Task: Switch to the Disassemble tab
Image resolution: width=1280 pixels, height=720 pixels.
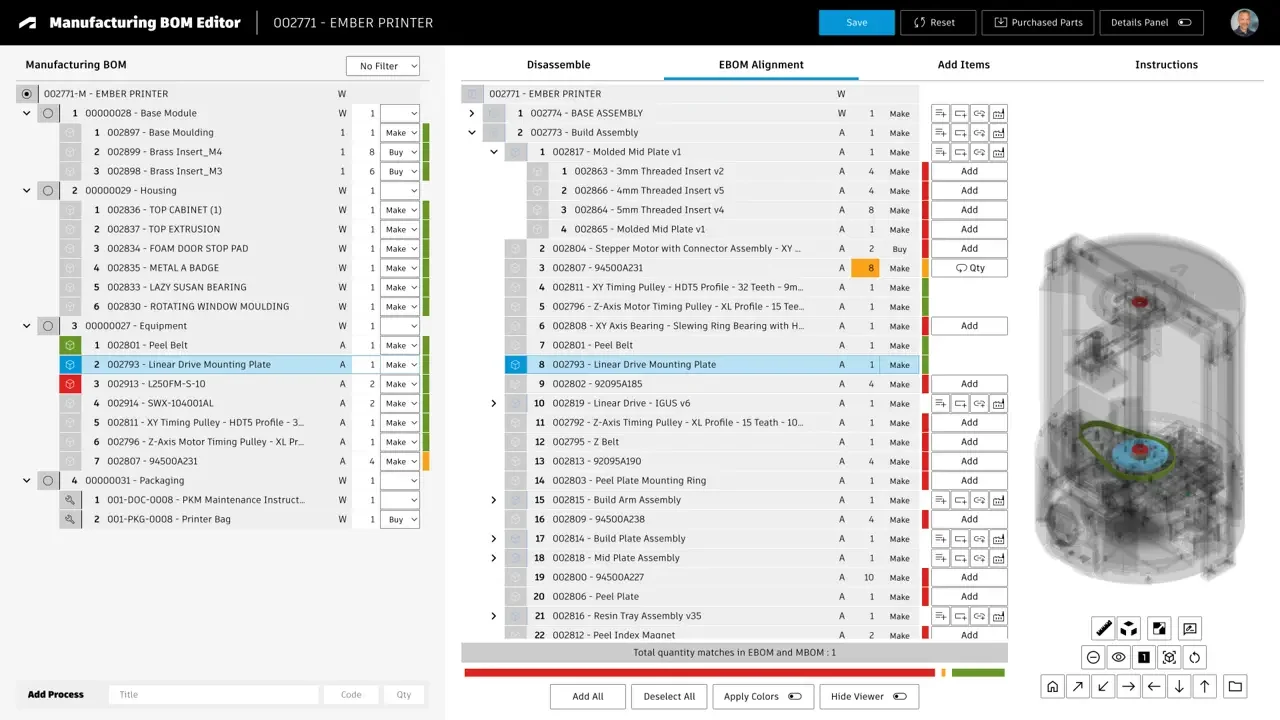Action: click(558, 65)
